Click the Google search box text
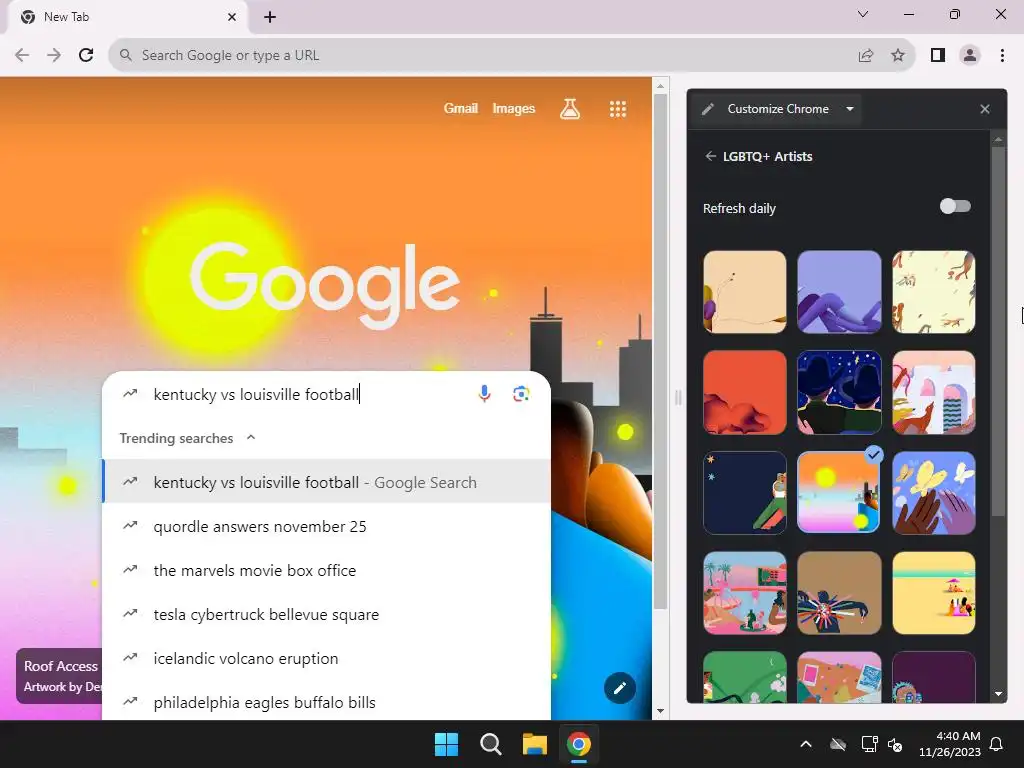Image resolution: width=1024 pixels, height=768 pixels. pos(256,394)
